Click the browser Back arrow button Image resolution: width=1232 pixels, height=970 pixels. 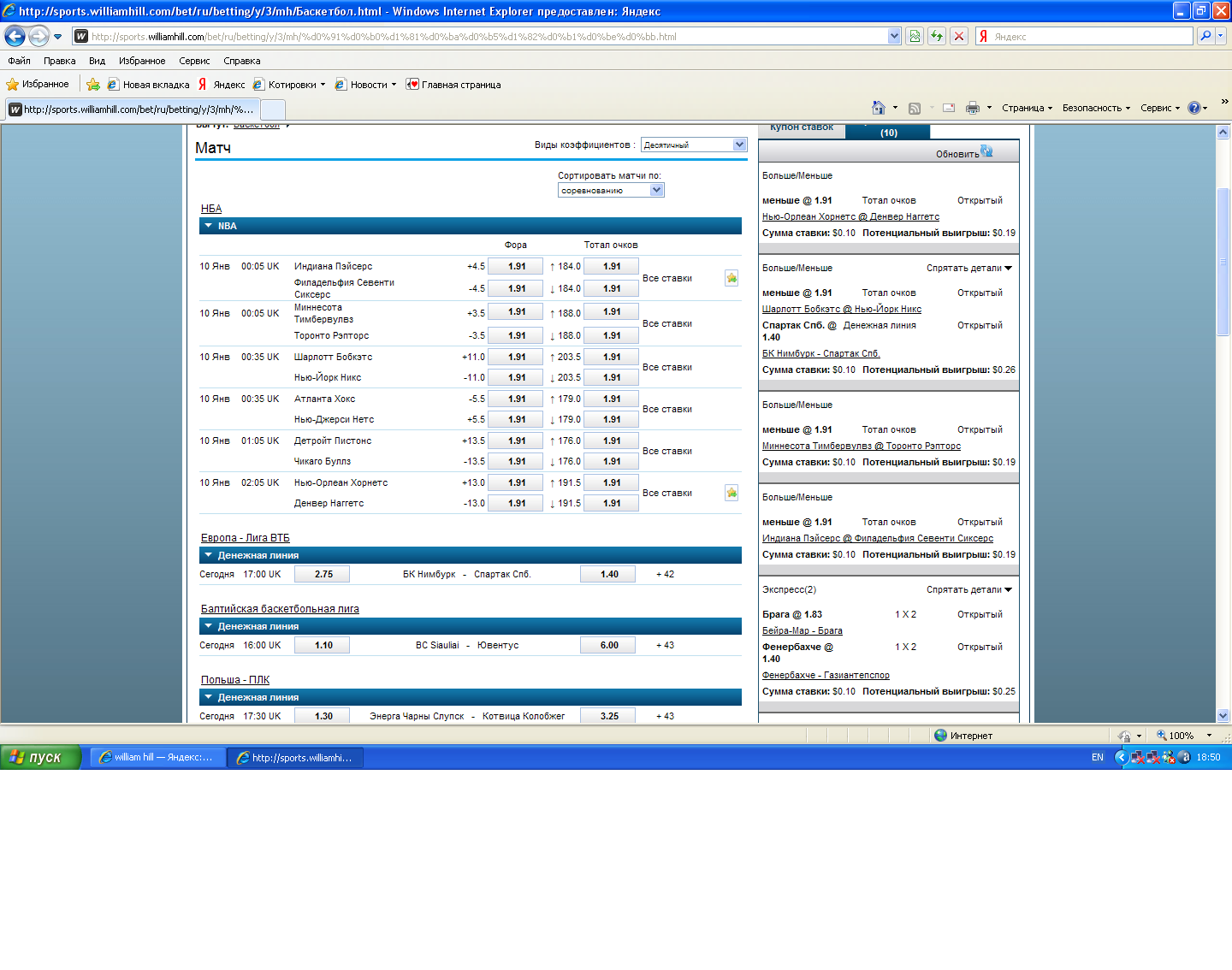(x=15, y=36)
